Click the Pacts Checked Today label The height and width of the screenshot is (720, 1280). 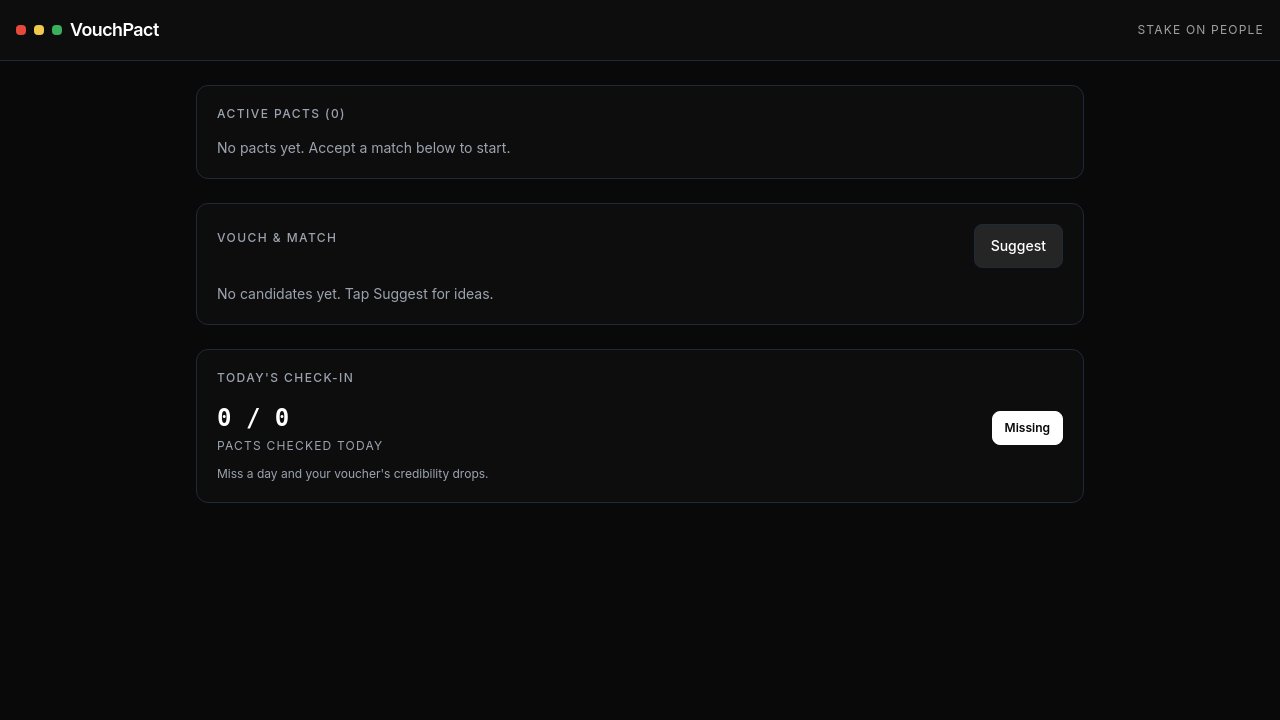300,446
